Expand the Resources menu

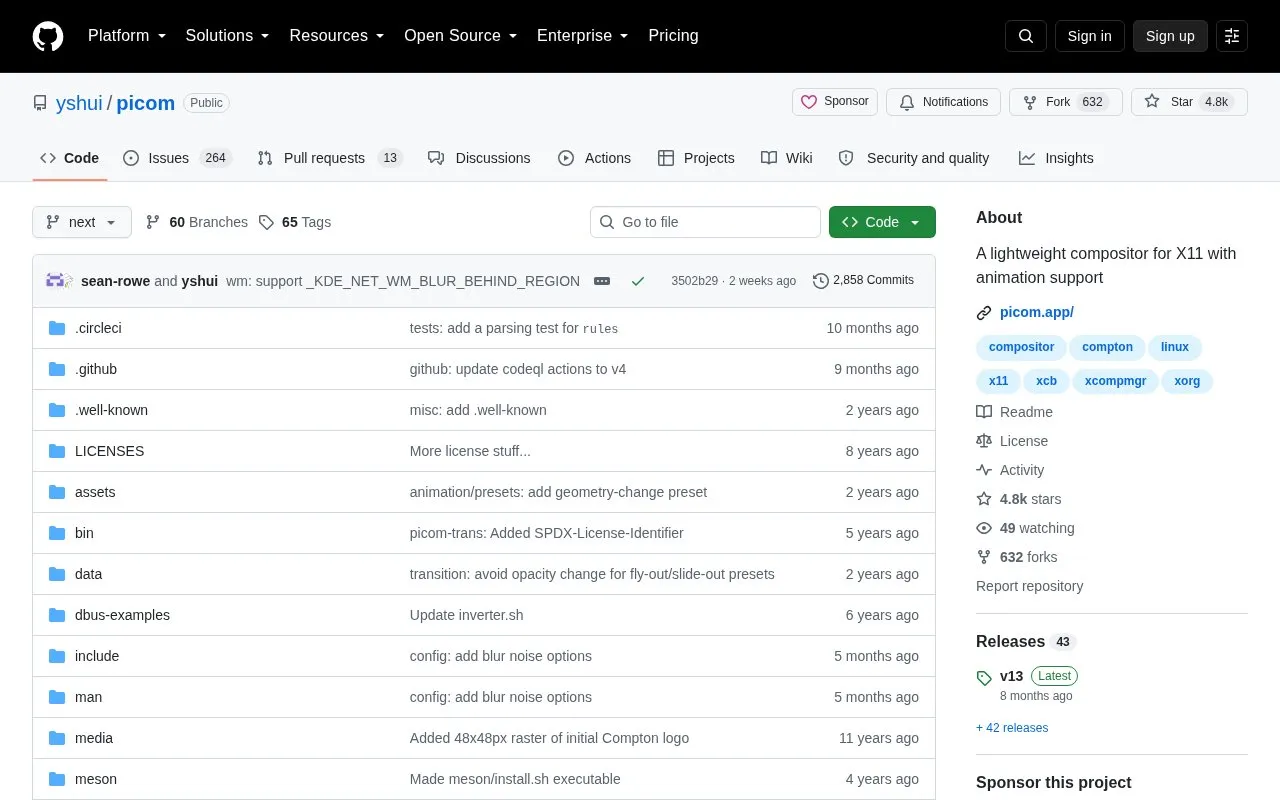point(337,36)
